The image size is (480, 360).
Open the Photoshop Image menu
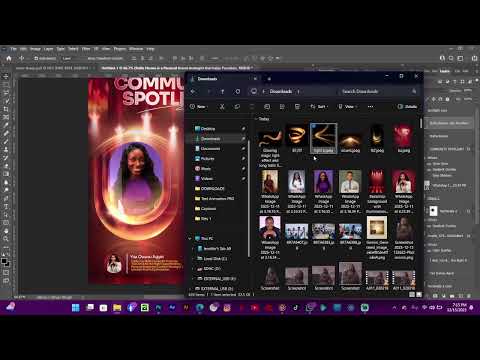[35, 49]
